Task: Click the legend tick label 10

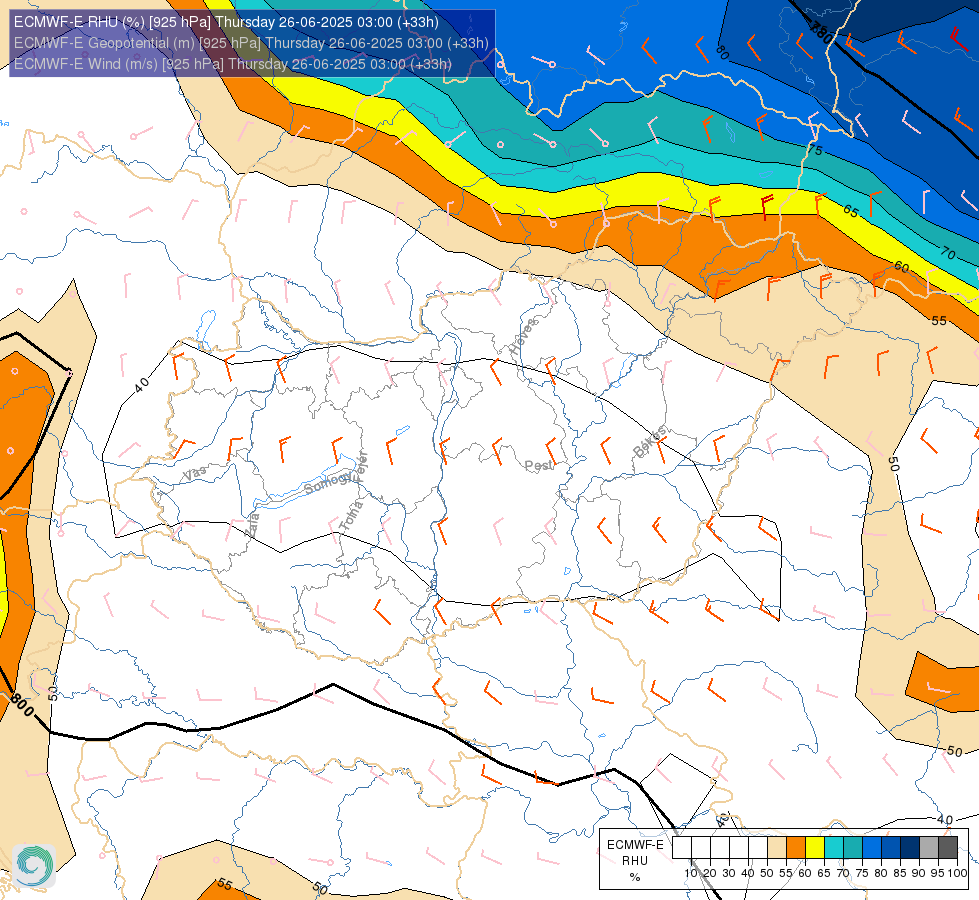Action: (x=691, y=873)
